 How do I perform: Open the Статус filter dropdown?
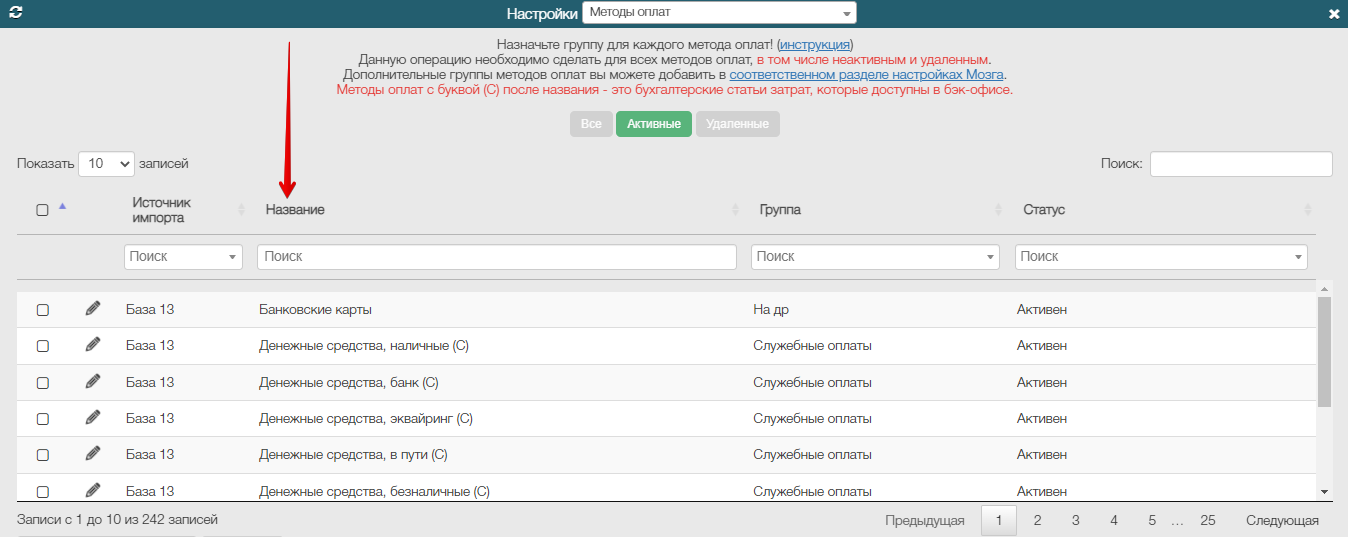[1161, 257]
